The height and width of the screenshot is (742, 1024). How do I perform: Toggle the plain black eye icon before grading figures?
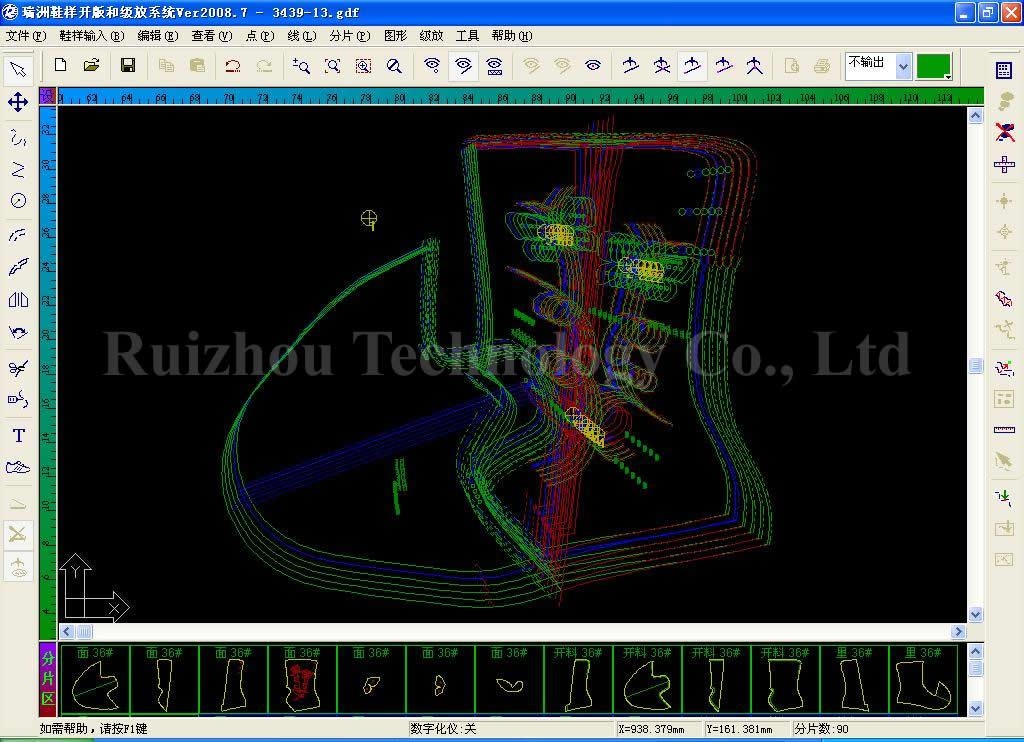coord(593,65)
